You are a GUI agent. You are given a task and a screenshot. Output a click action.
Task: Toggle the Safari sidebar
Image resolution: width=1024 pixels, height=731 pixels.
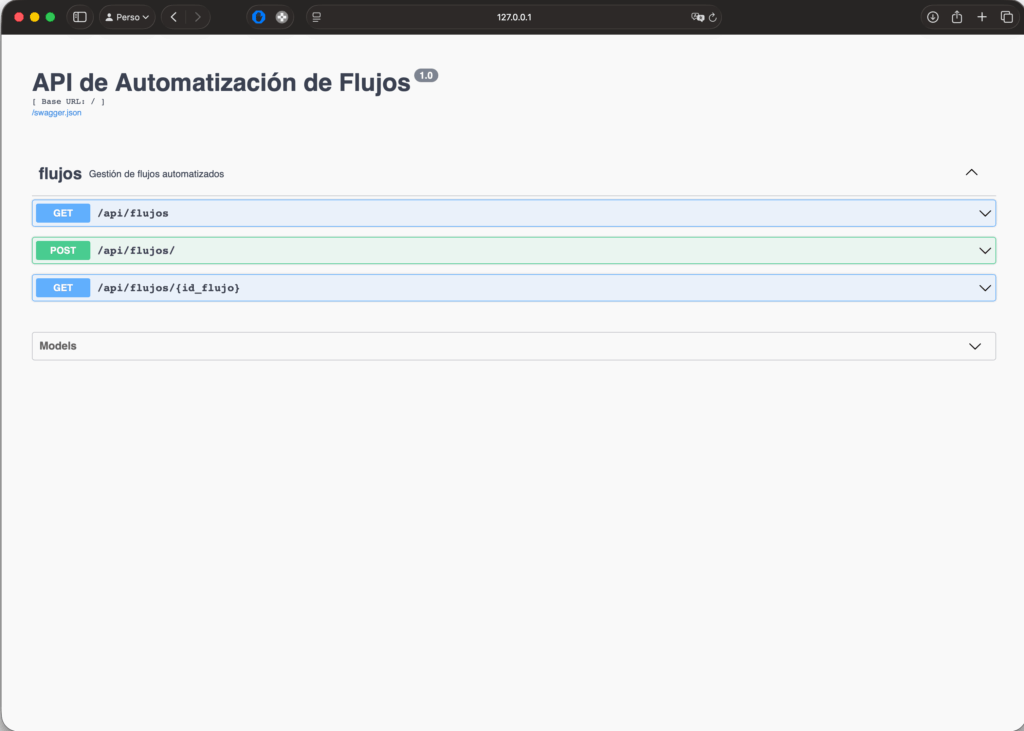80,17
